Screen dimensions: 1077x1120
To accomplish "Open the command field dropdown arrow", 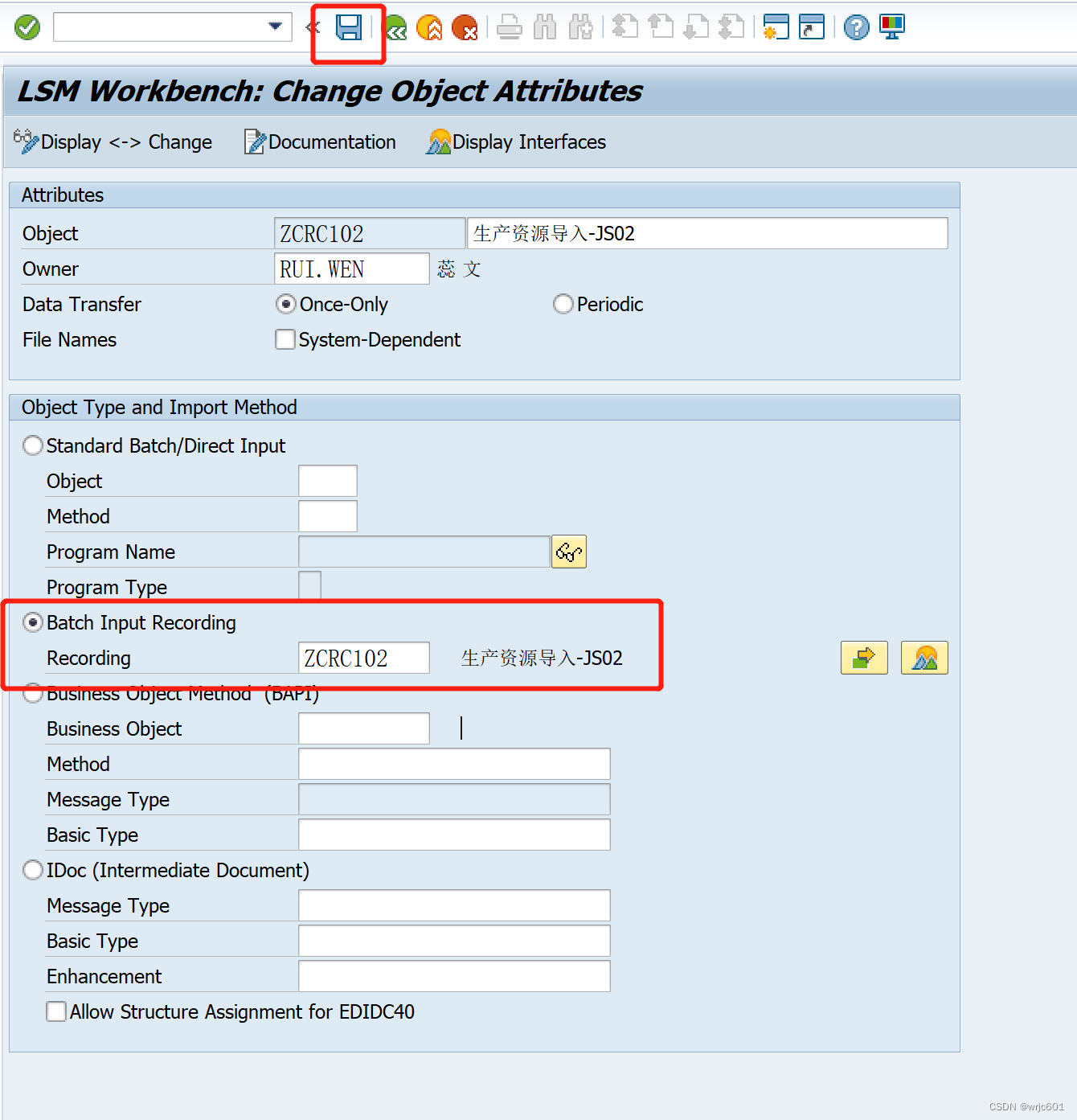I will [276, 27].
